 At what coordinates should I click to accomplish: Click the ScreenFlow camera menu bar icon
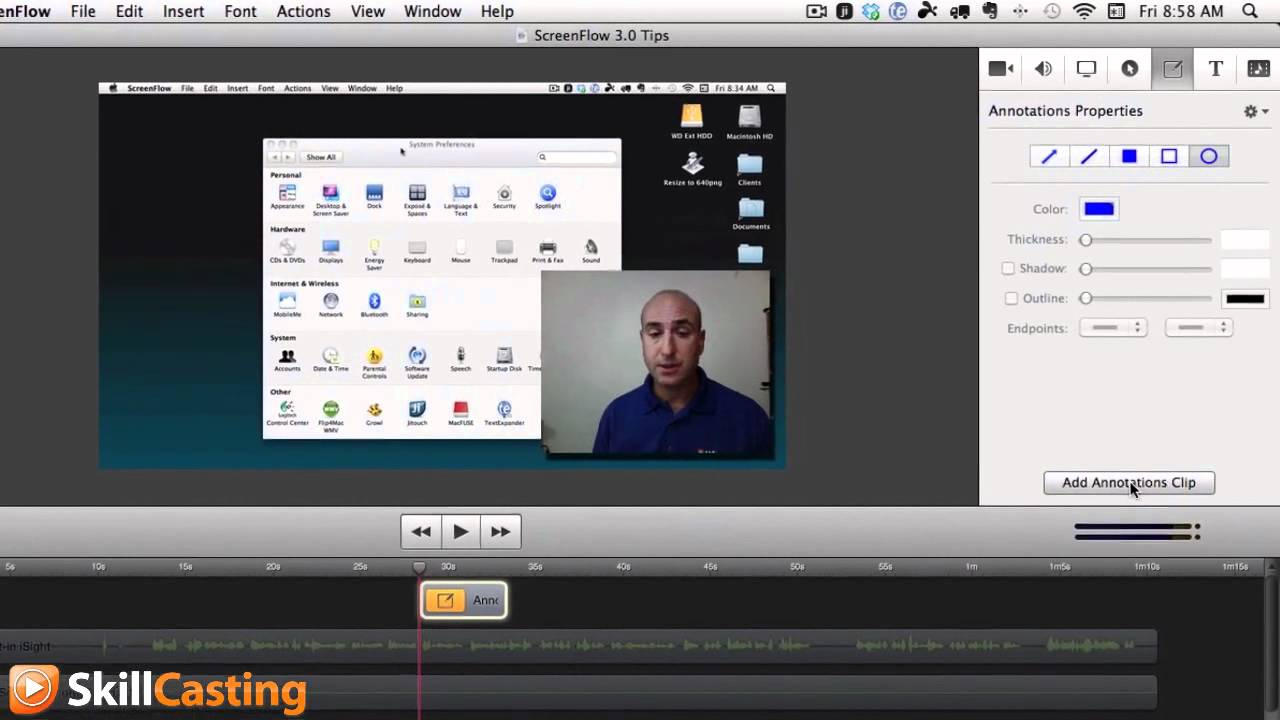817,11
